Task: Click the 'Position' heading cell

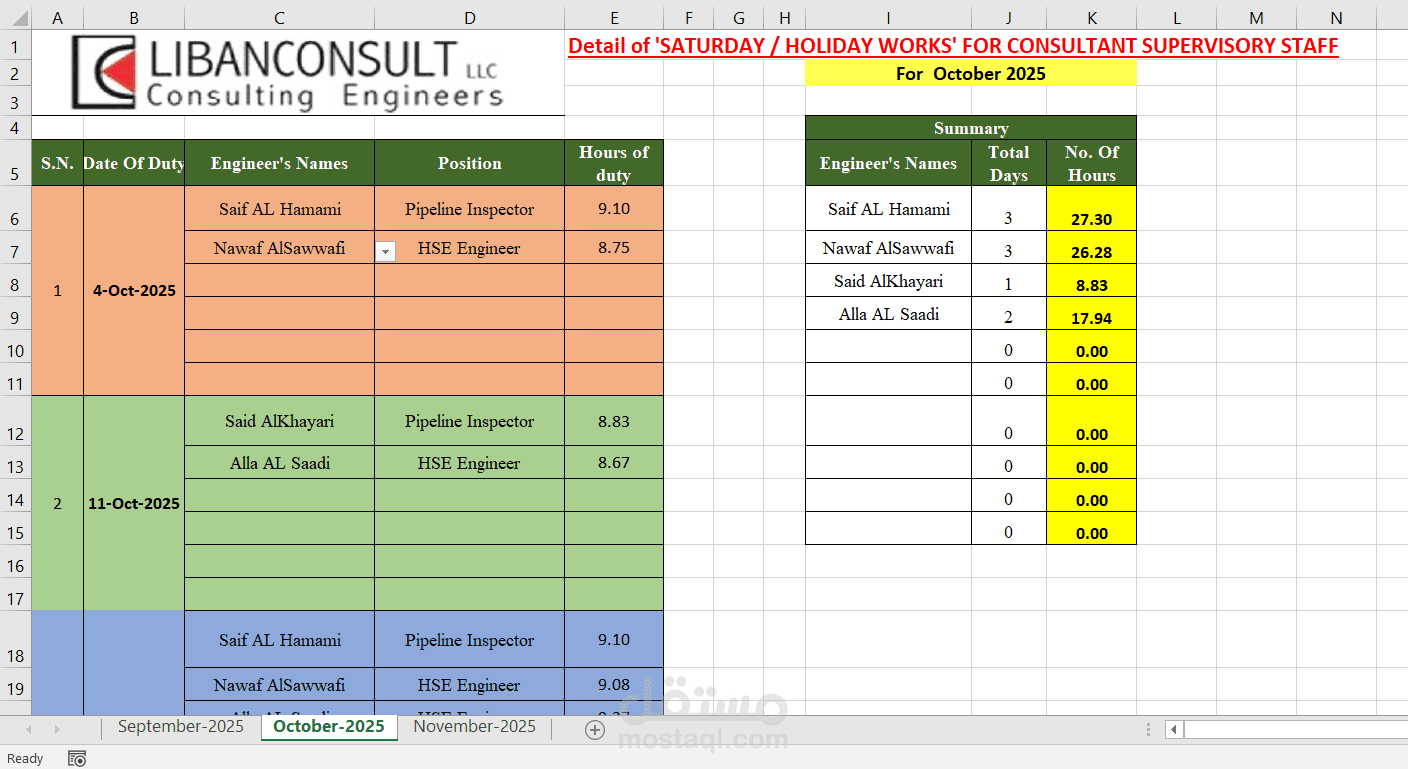Action: click(x=469, y=163)
